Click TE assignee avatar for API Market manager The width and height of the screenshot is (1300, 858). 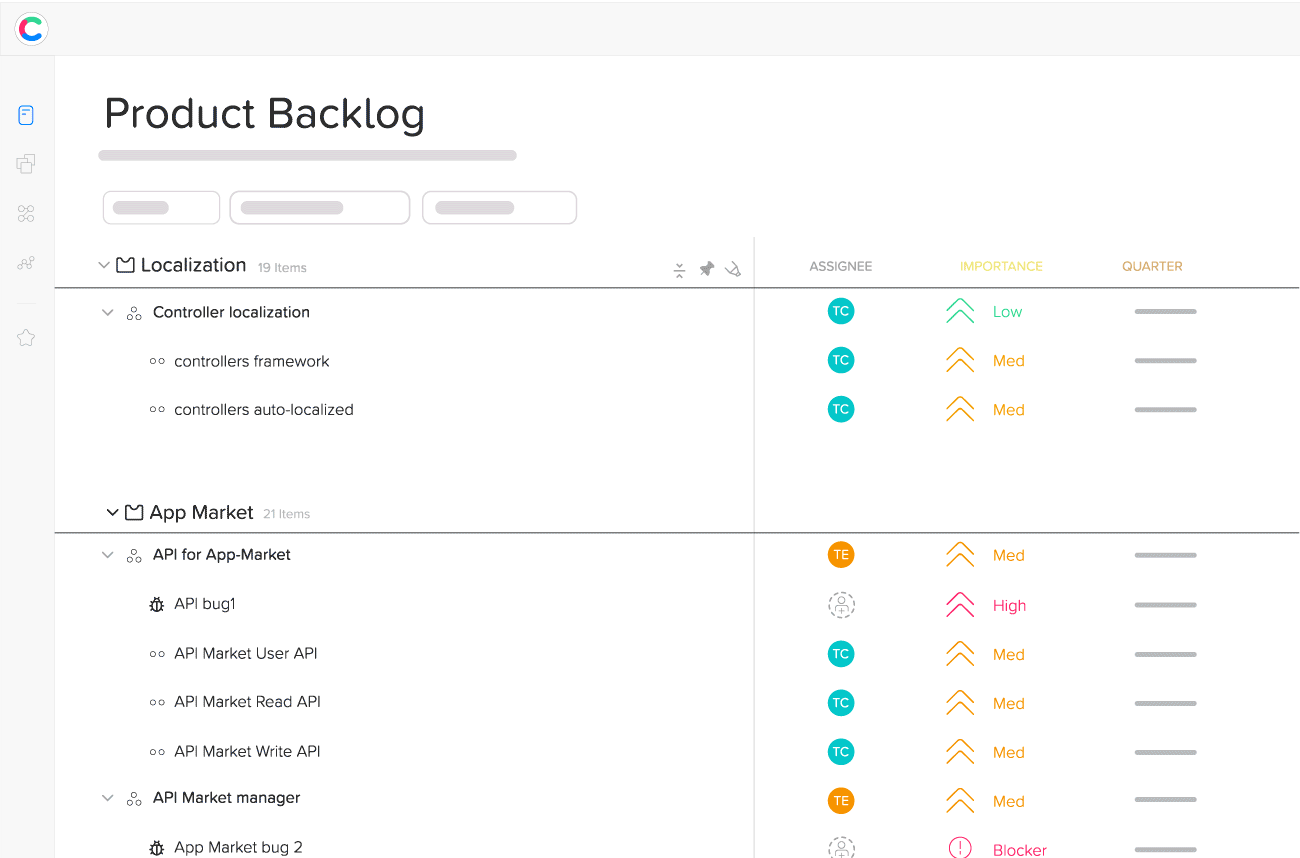[841, 800]
